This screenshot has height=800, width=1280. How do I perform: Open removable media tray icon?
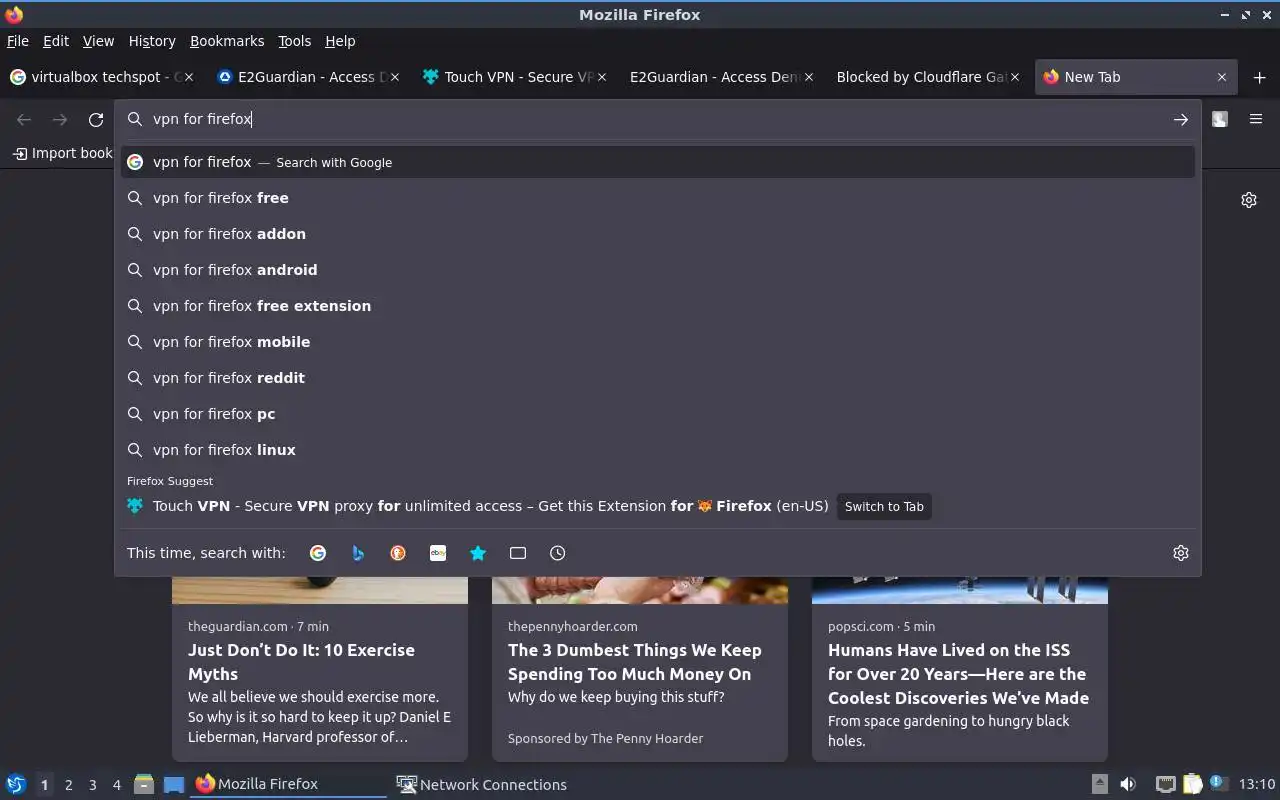(x=1099, y=784)
